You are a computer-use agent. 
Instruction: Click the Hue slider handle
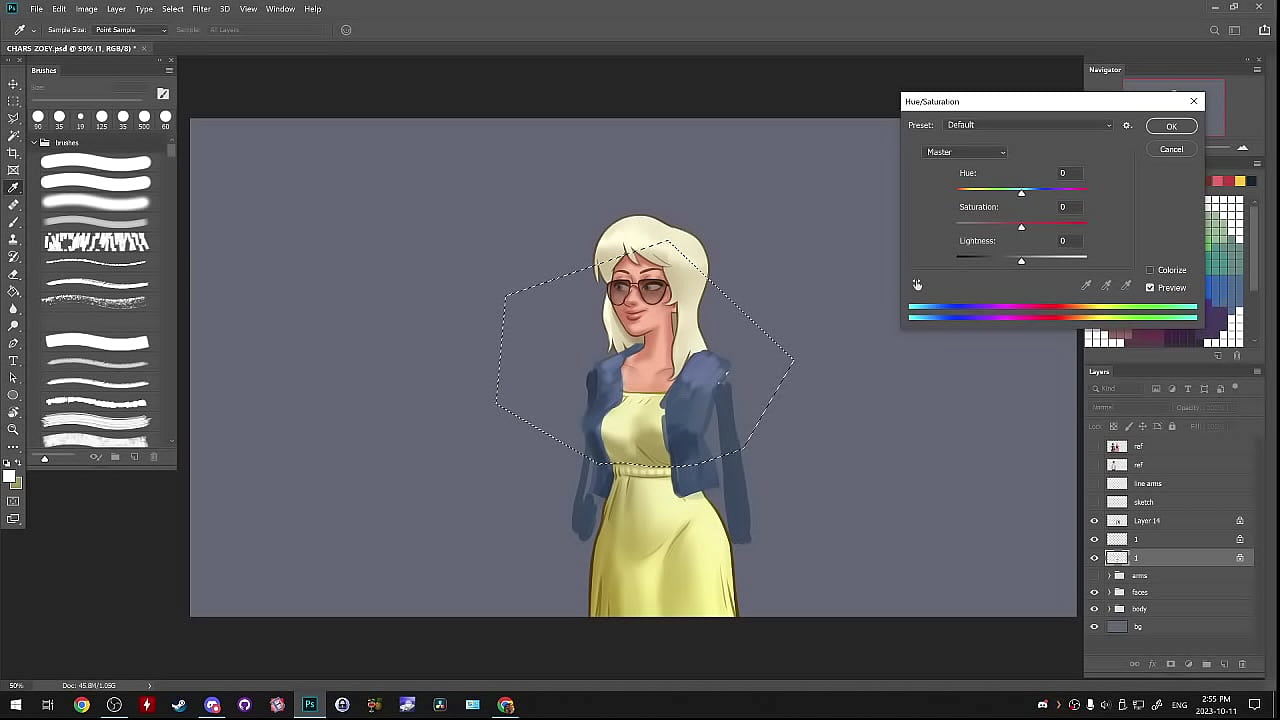point(1021,193)
